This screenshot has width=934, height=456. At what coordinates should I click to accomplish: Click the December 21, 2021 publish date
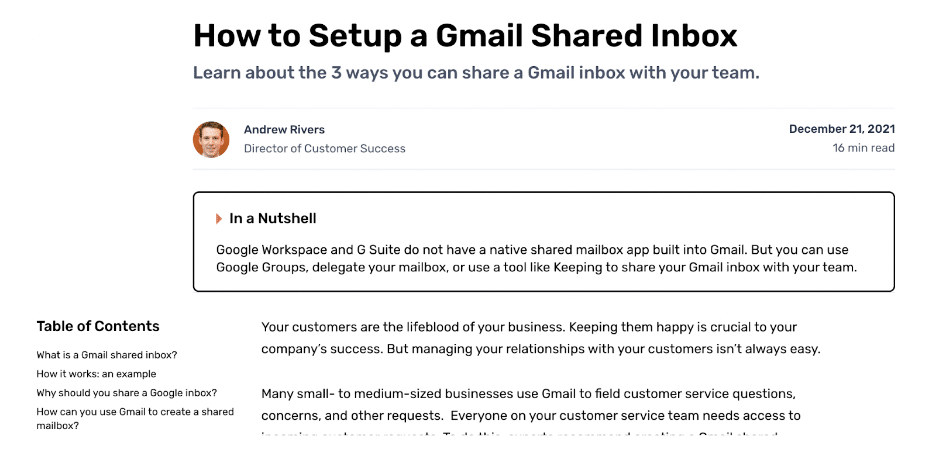point(841,129)
